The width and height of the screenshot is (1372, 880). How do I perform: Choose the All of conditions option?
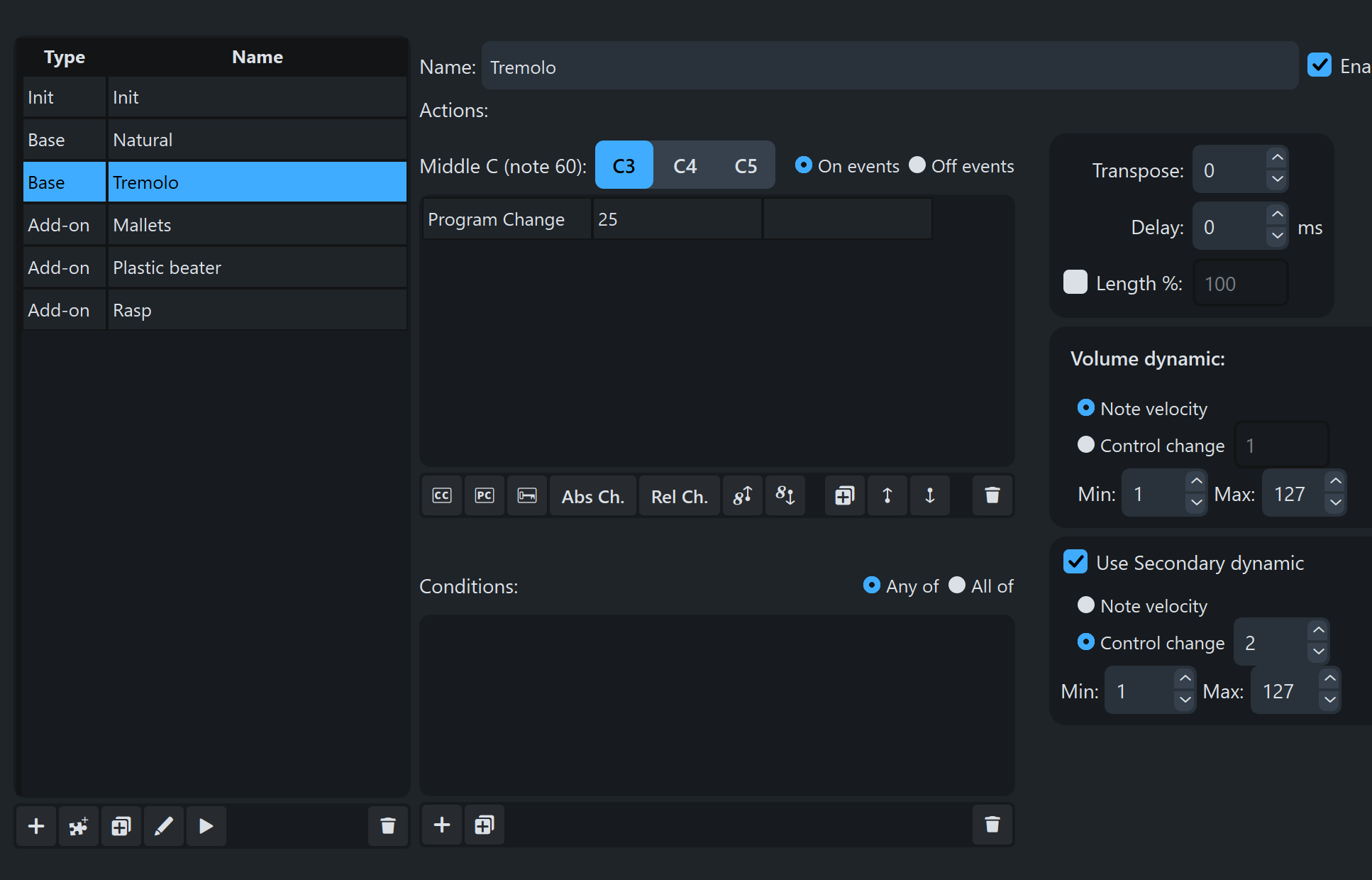tap(957, 585)
